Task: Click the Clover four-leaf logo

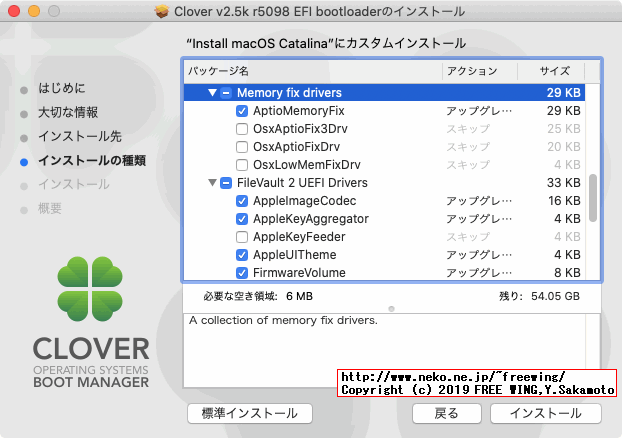Action: [x=90, y=289]
